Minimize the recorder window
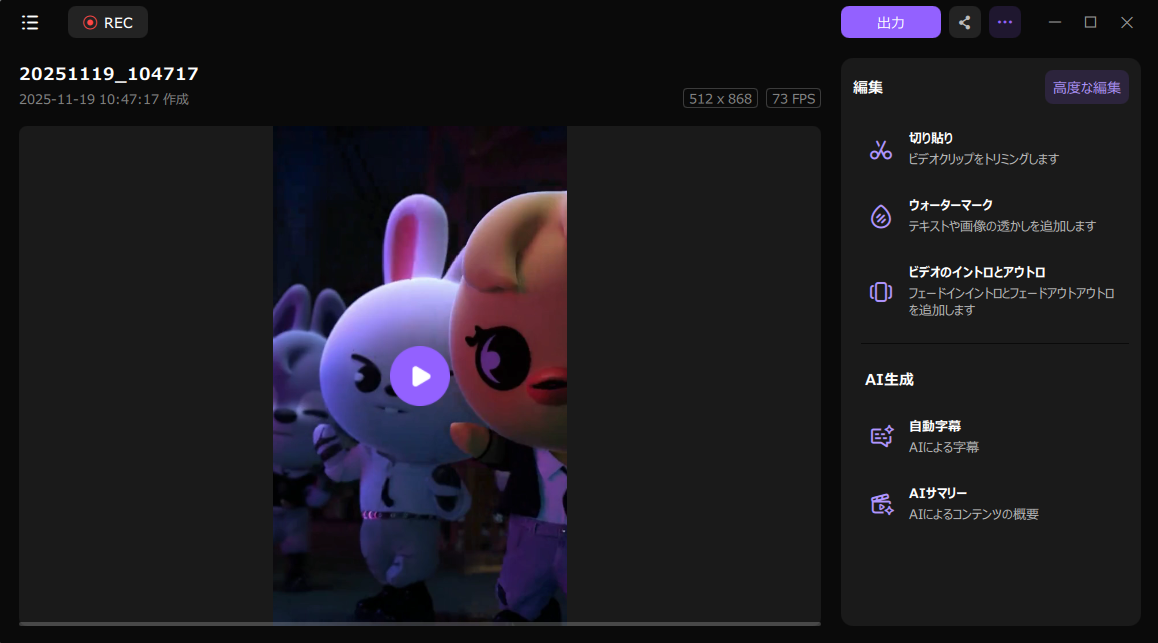Screen dimensions: 1158x643 pyautogui.click(x=1055, y=22)
